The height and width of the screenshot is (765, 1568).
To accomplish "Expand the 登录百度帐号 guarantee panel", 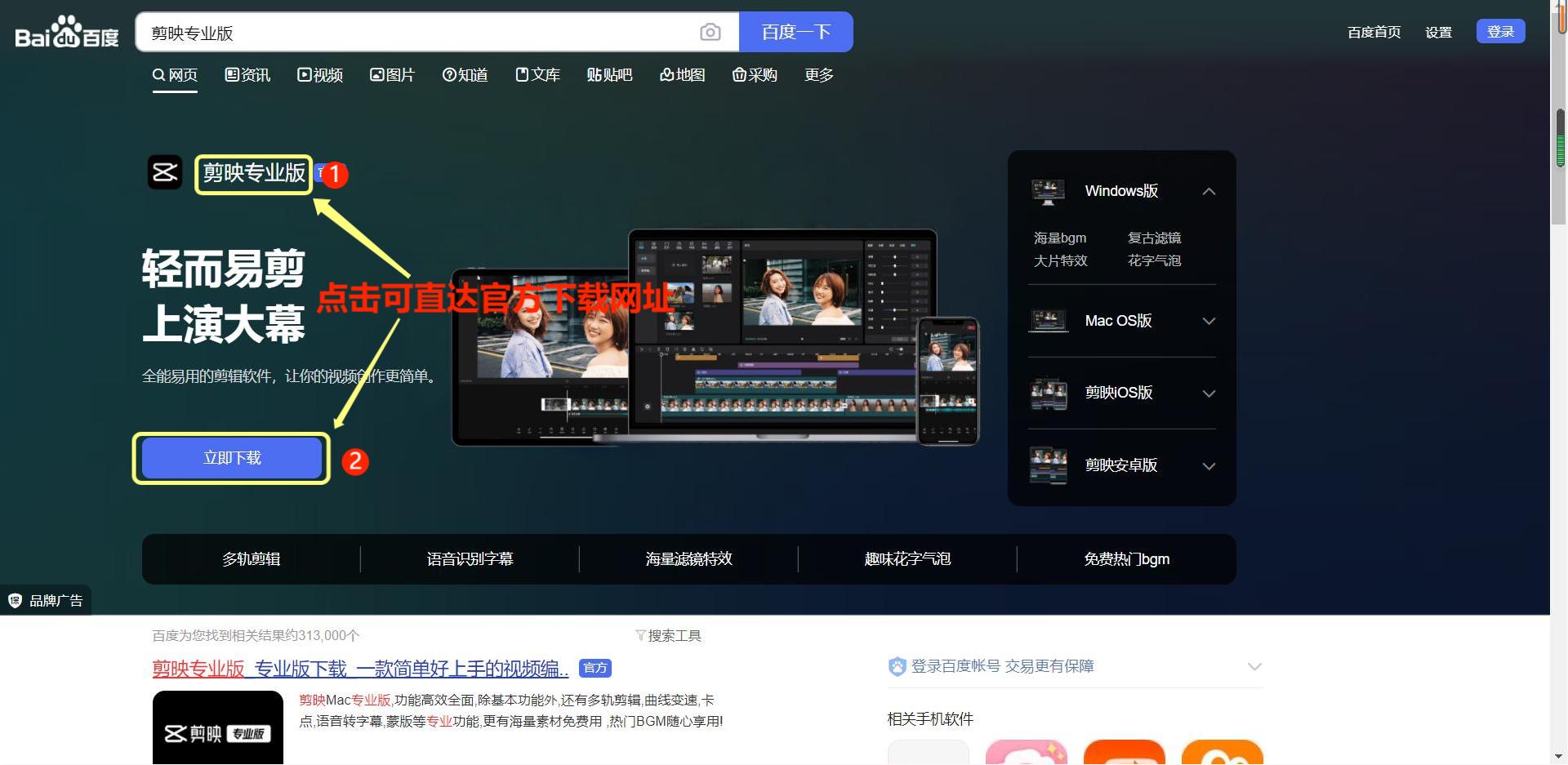I will click(1254, 665).
